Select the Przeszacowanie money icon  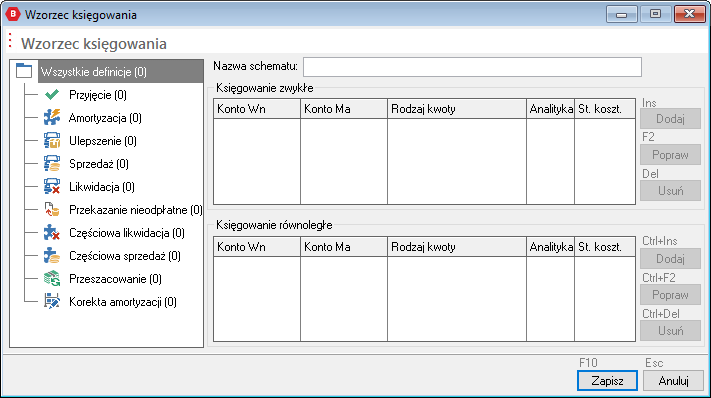click(52, 278)
